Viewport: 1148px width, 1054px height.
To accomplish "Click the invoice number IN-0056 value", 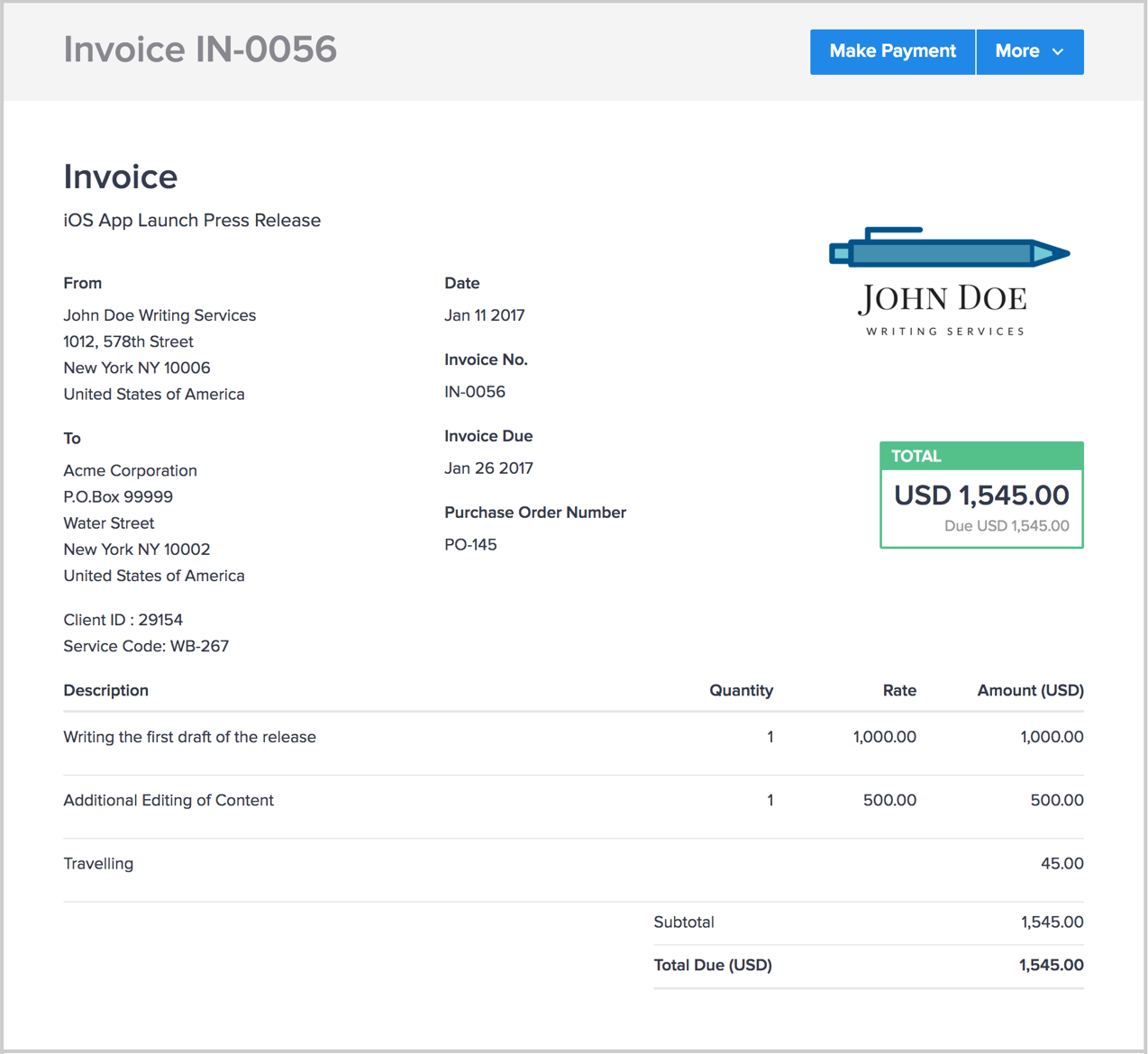I will click(475, 392).
